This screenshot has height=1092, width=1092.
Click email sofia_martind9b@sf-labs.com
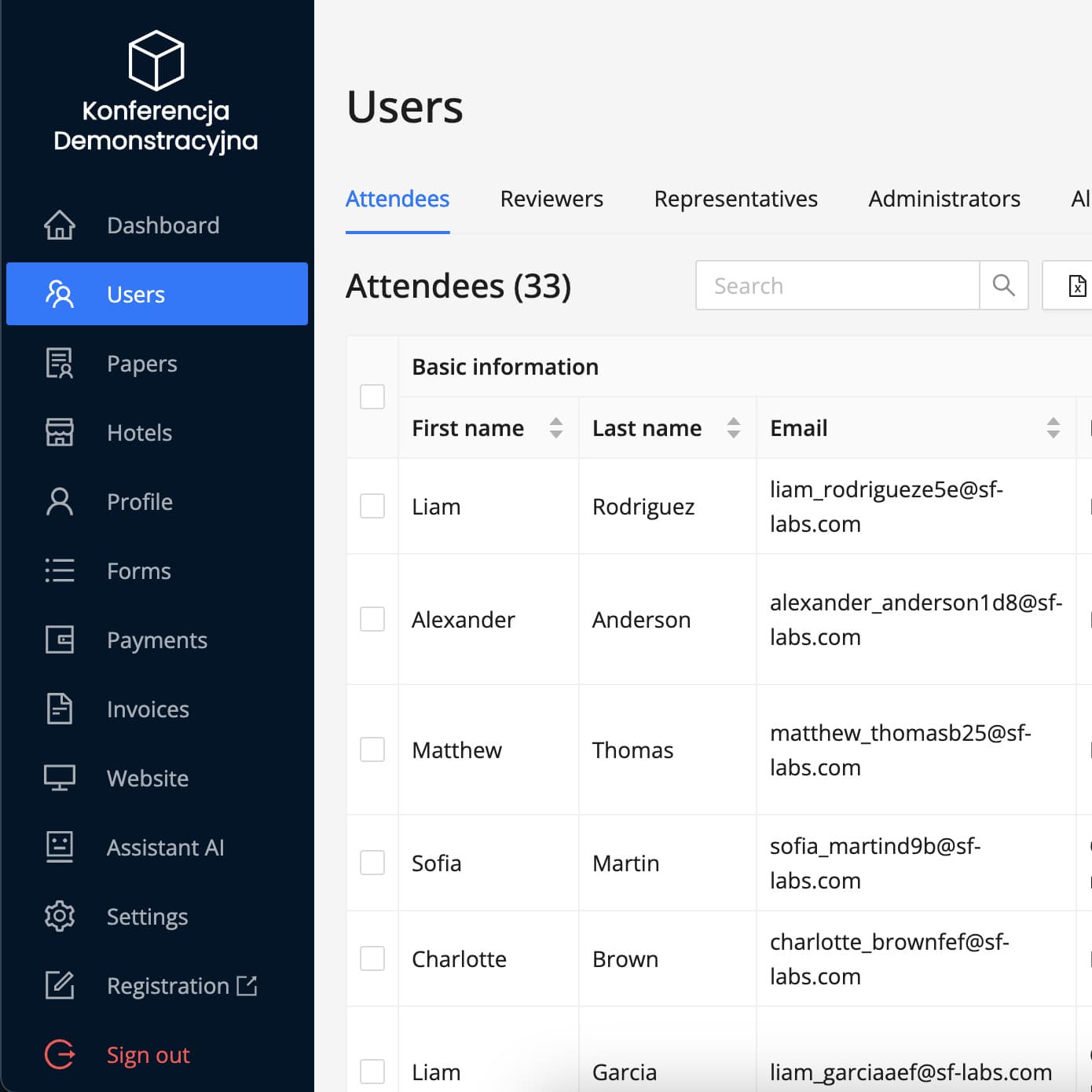click(x=875, y=863)
